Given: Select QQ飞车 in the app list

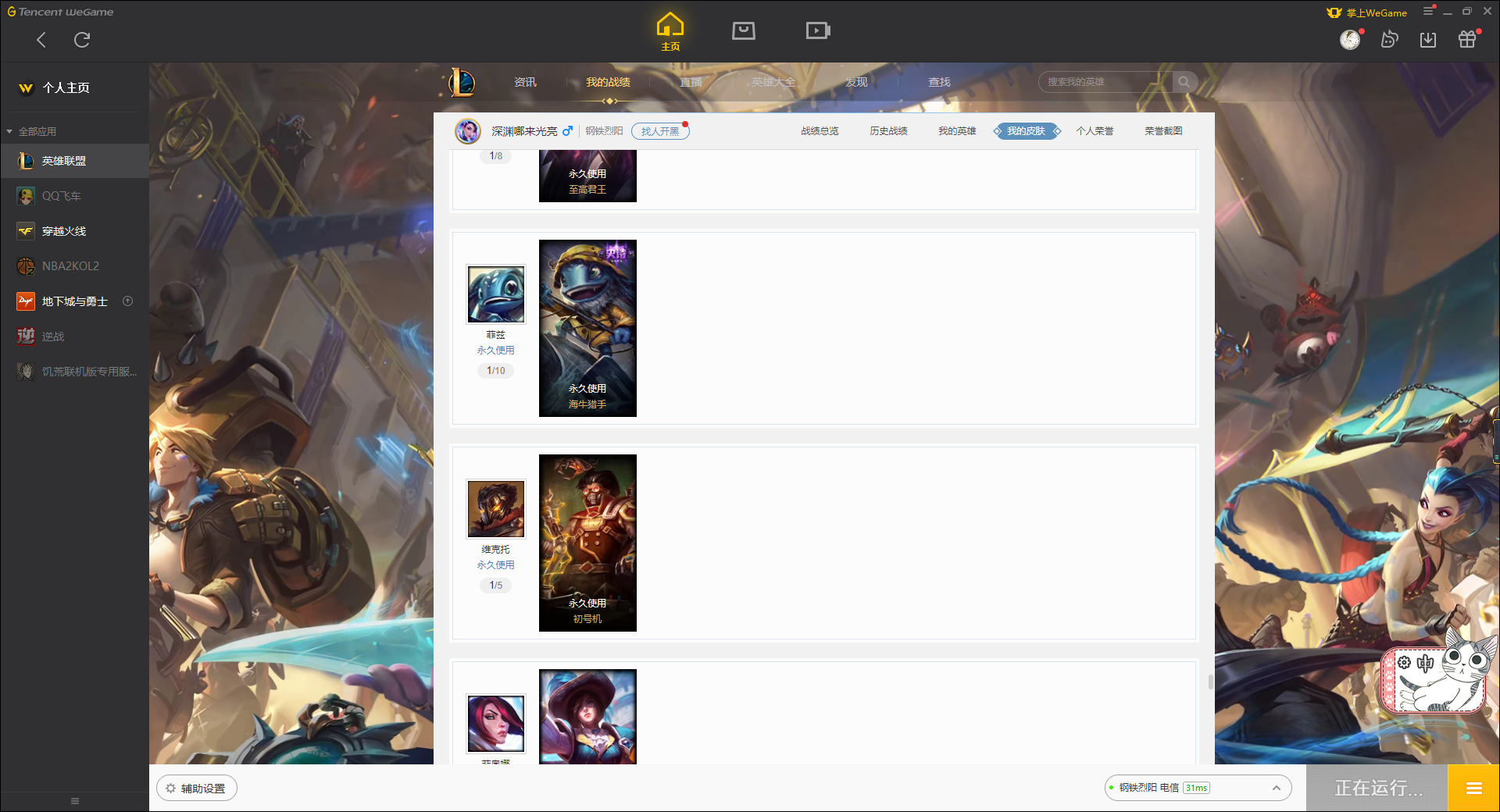Looking at the screenshot, I should [x=74, y=196].
